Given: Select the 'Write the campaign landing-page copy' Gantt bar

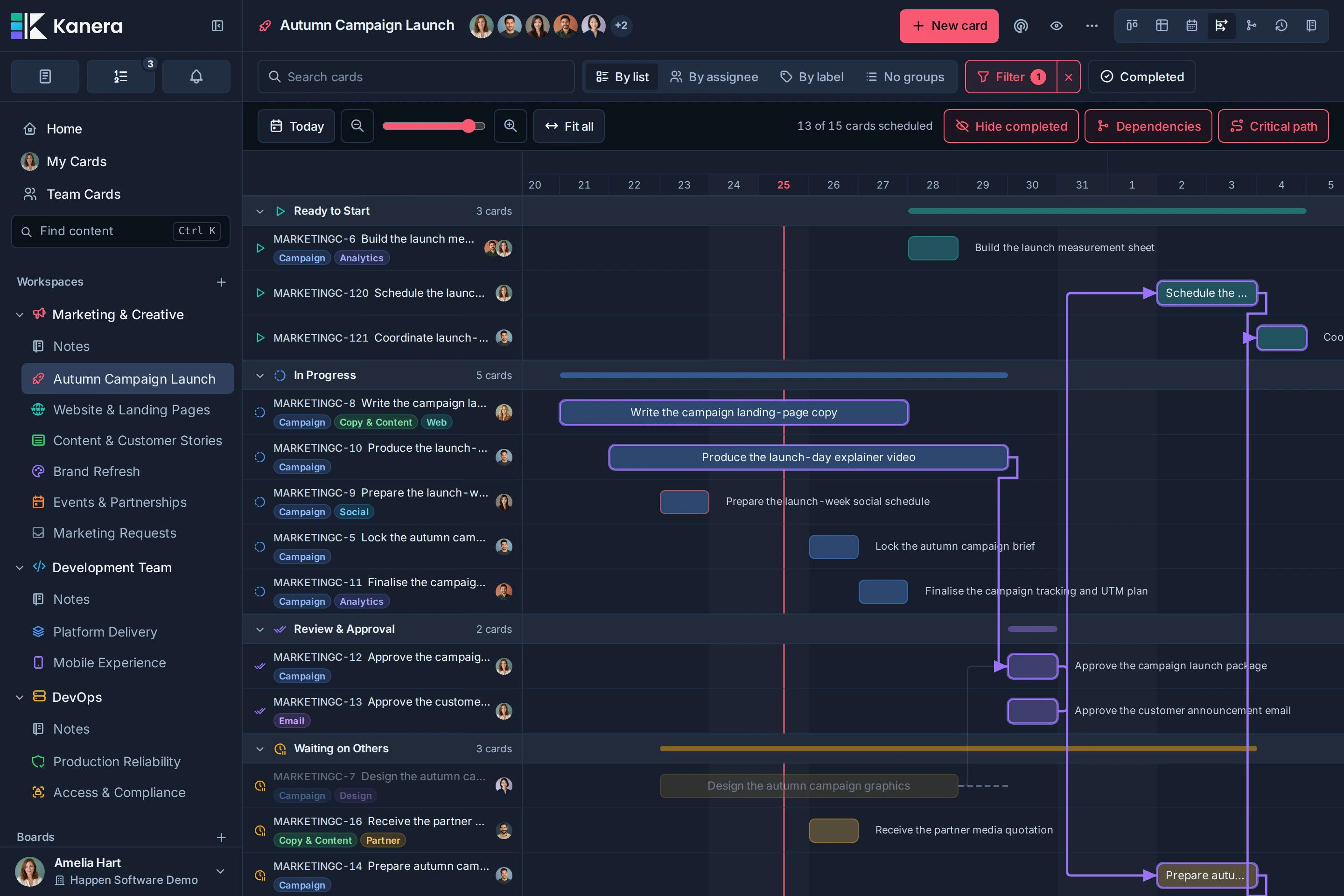Looking at the screenshot, I should click(x=734, y=413).
